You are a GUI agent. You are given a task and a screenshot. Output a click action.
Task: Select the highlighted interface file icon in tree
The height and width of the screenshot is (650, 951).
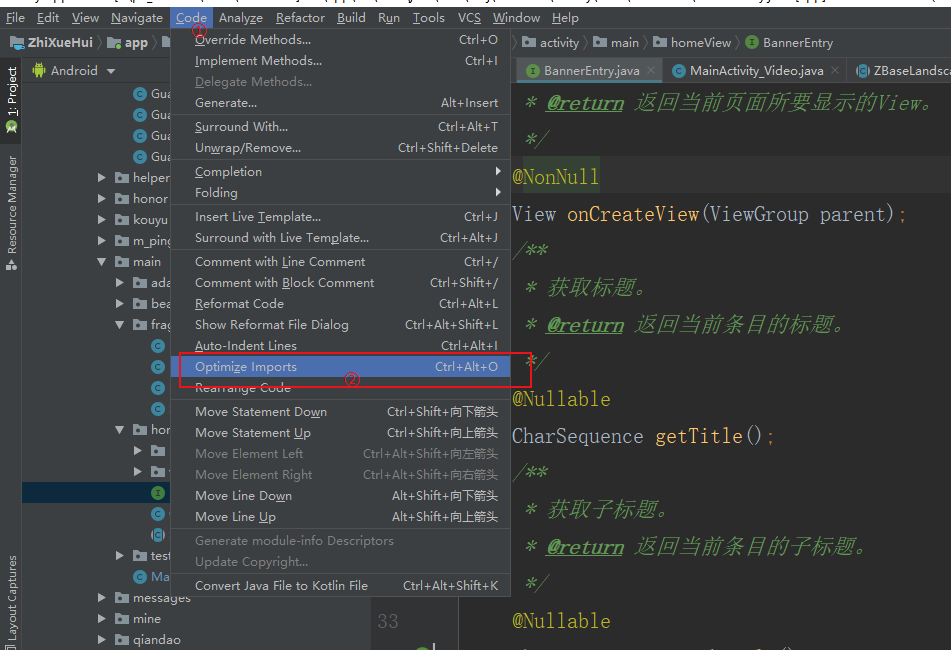click(x=158, y=493)
